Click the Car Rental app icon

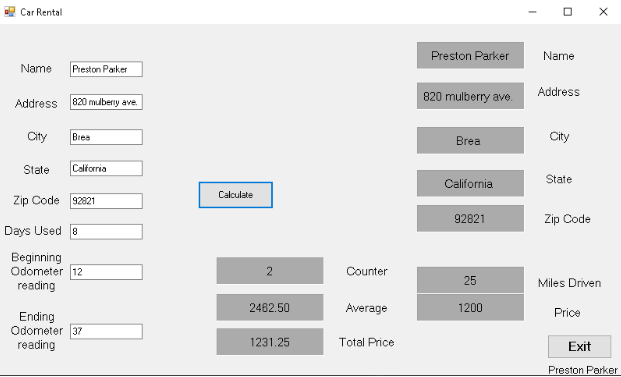10,12
